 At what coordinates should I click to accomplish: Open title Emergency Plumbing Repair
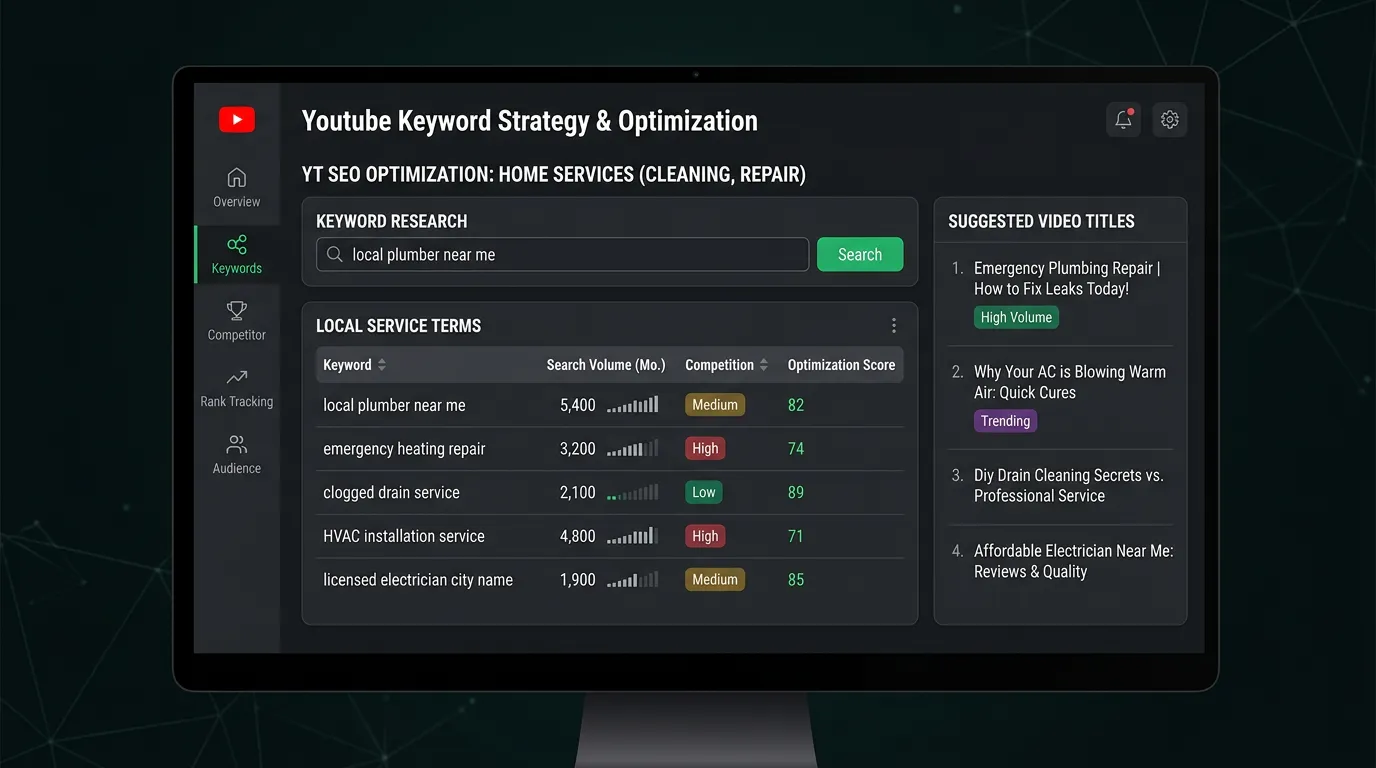pos(1067,278)
